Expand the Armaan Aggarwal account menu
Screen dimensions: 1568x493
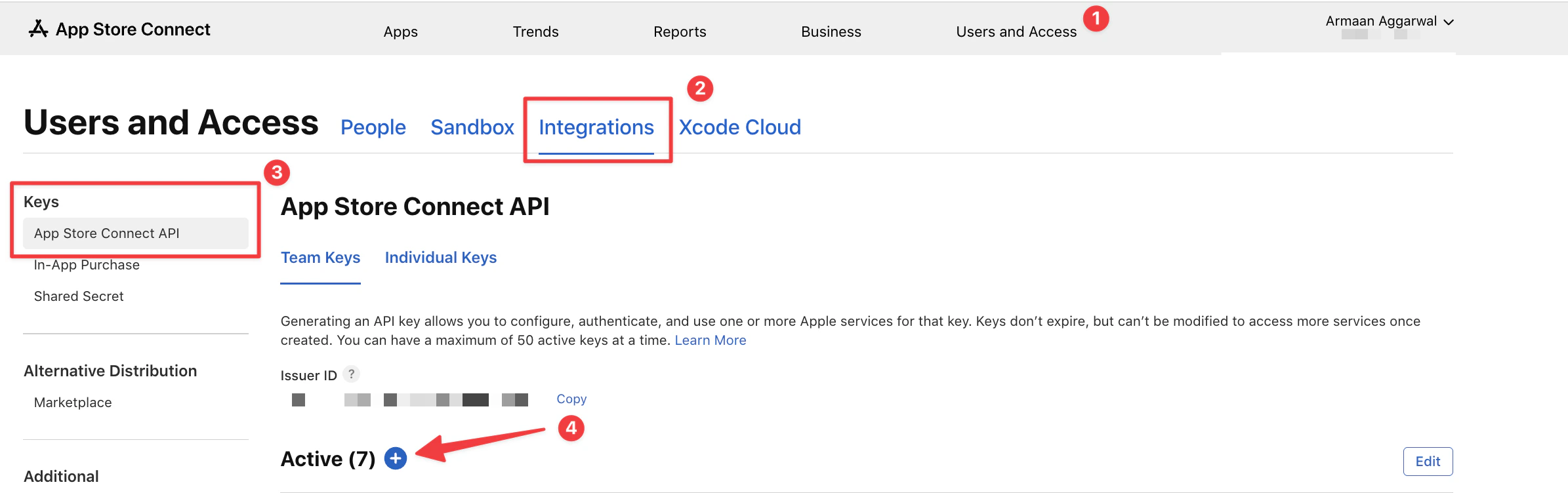1390,22
